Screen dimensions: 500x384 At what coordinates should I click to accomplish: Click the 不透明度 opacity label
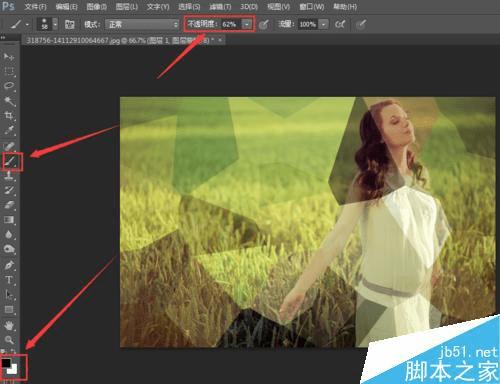point(203,24)
